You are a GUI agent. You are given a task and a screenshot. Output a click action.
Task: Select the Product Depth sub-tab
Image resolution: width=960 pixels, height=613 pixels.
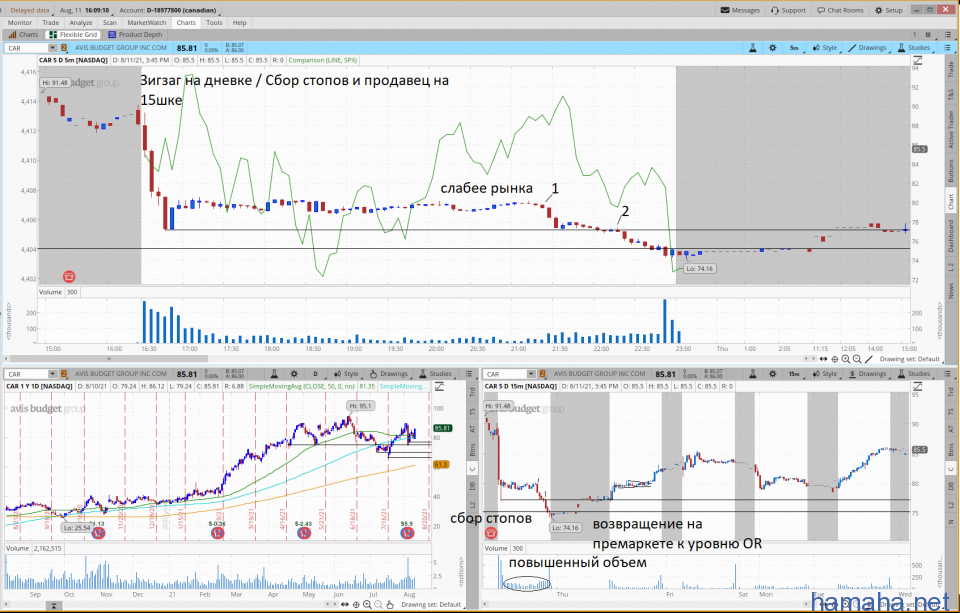click(x=135, y=35)
